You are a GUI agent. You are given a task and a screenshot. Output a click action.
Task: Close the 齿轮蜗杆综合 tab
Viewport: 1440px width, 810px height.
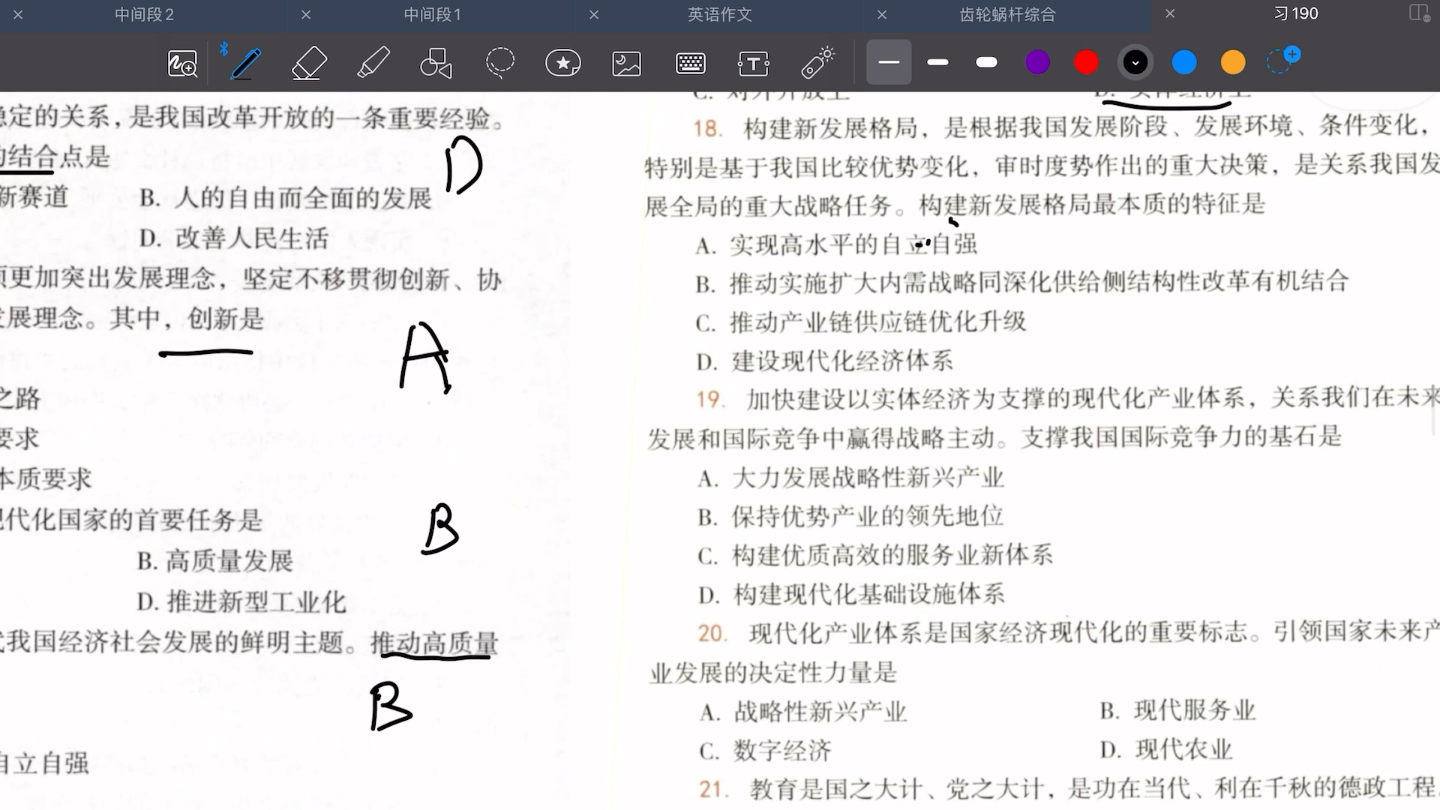pos(882,14)
